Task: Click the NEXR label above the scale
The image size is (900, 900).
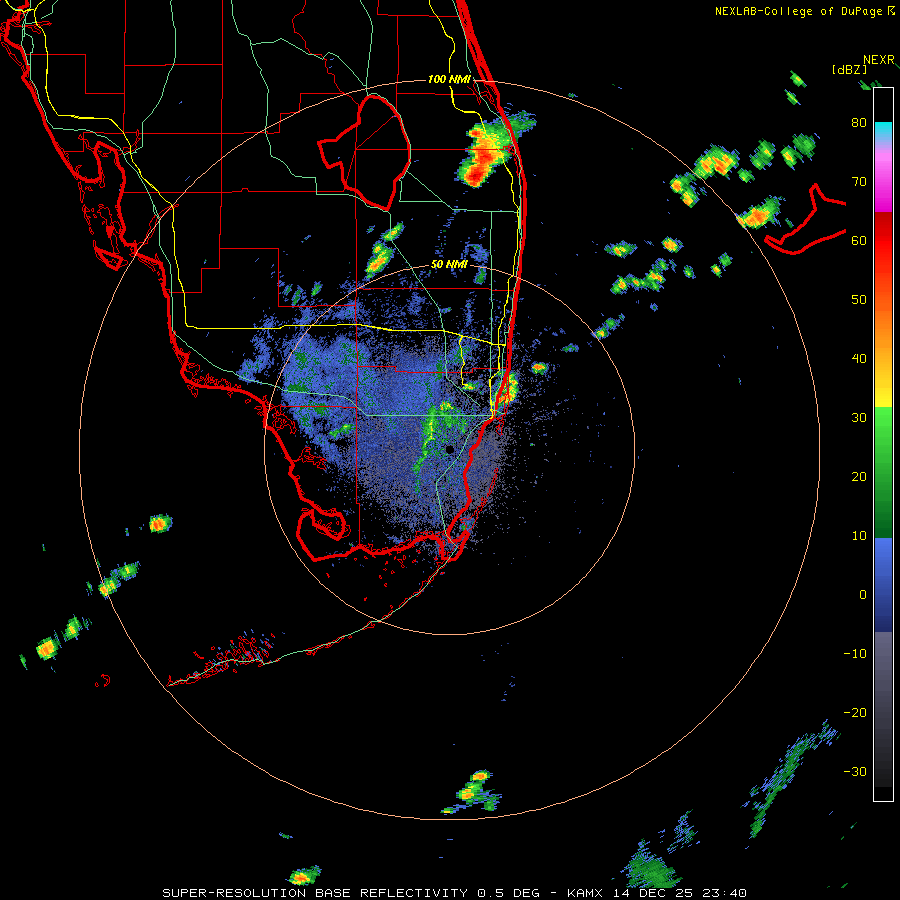Action: 879,60
